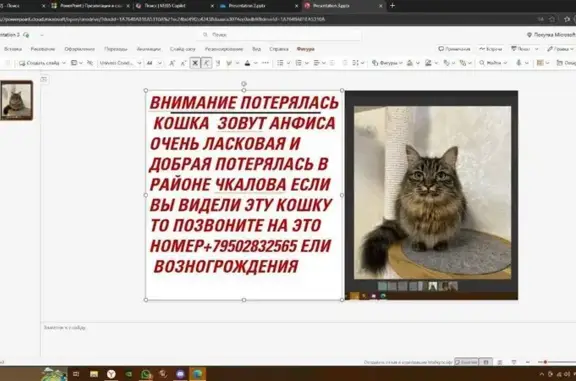Click the Dictate microphone icon
576x381 pixels.
coord(519,63)
